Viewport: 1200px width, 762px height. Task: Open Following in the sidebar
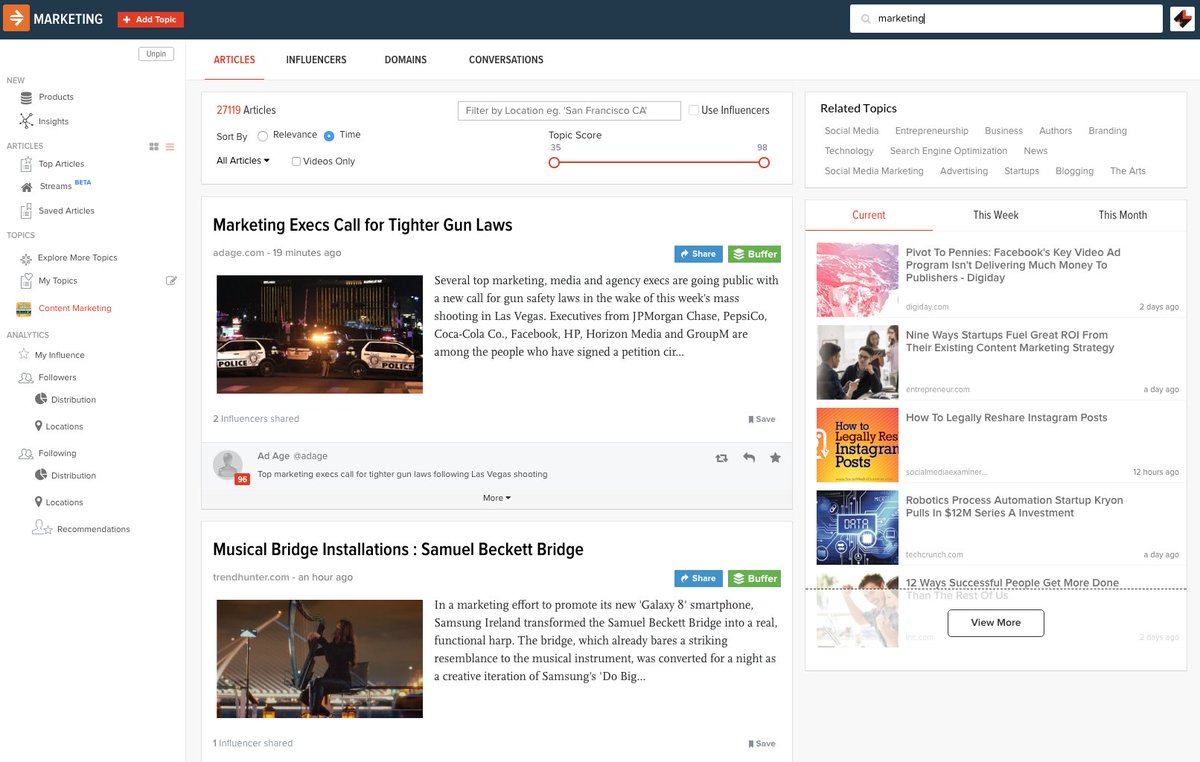[57, 453]
